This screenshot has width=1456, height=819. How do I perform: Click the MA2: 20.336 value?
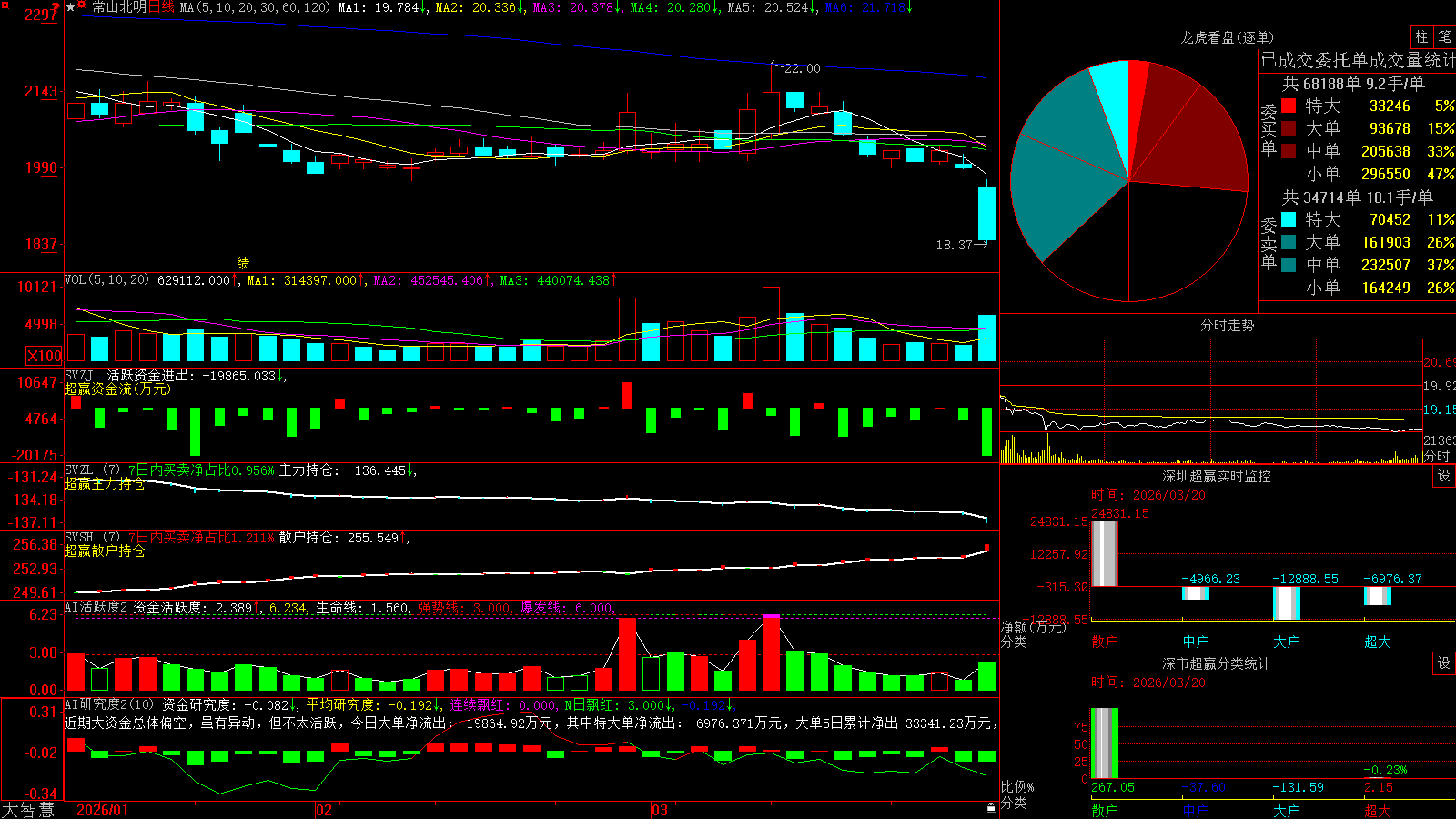(x=479, y=7)
